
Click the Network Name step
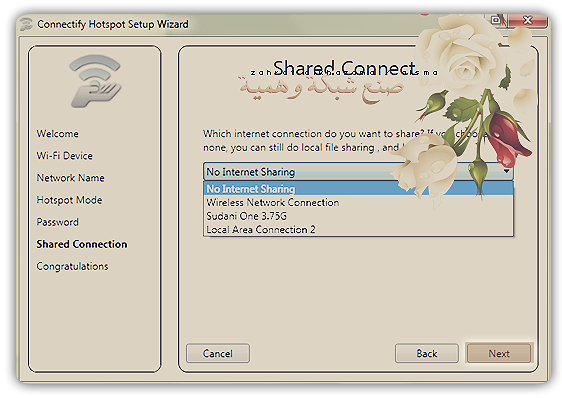[x=70, y=178]
